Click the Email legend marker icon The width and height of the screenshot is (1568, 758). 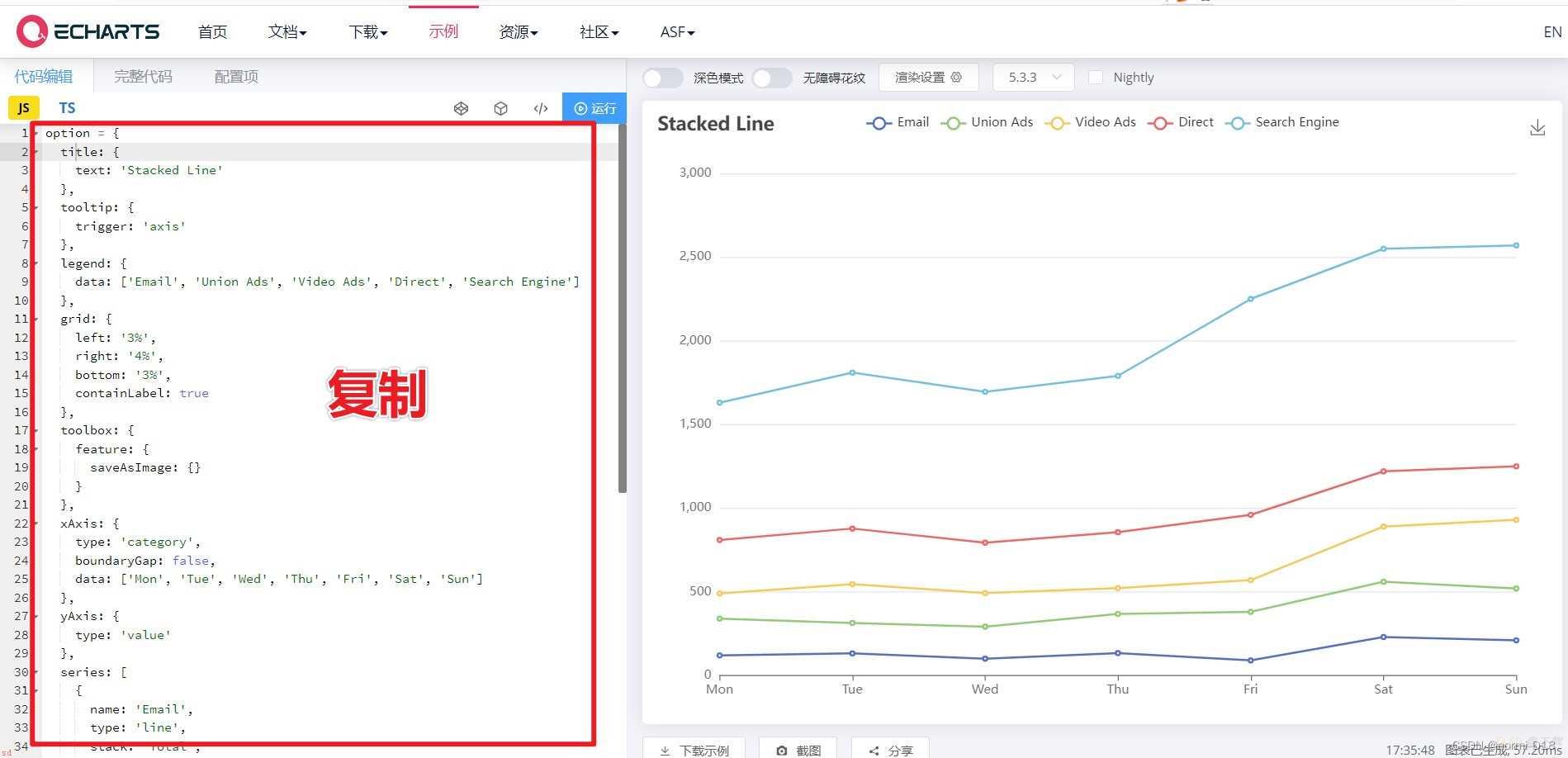pos(879,123)
